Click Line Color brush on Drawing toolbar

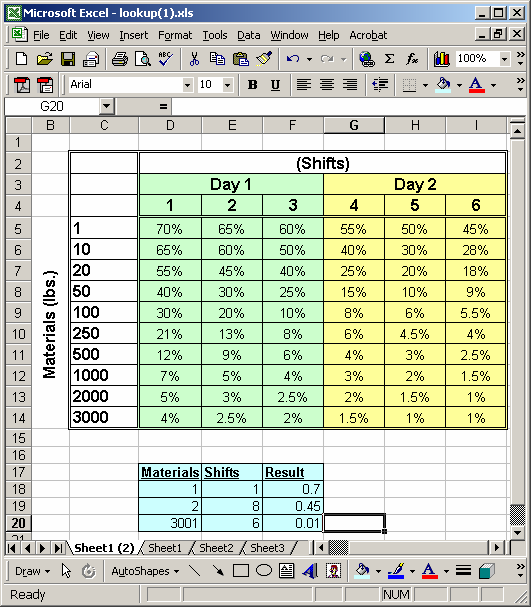click(x=396, y=571)
